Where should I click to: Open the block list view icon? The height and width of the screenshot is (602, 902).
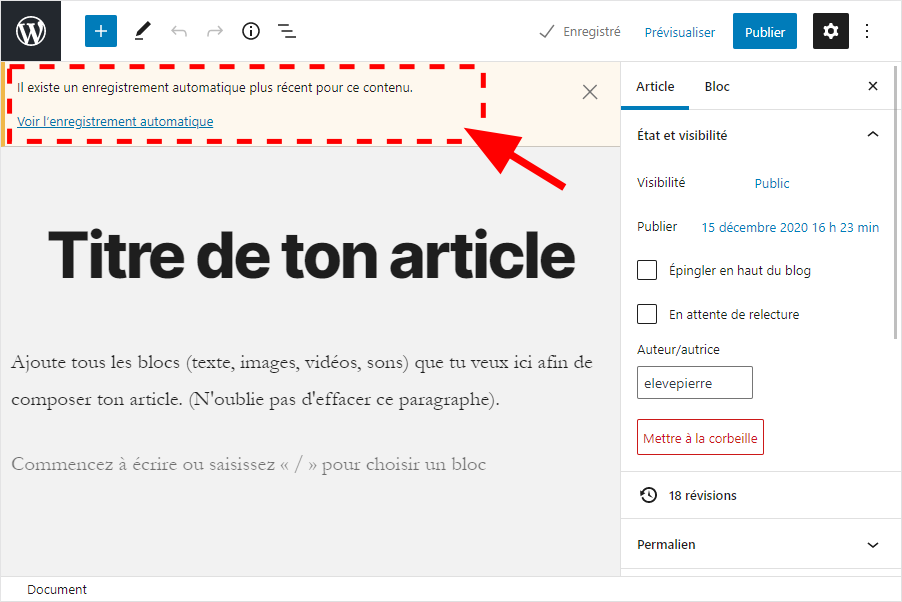pyautogui.click(x=287, y=31)
